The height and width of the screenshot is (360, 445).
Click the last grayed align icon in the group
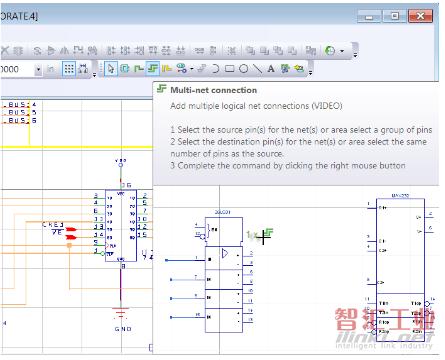(180, 51)
